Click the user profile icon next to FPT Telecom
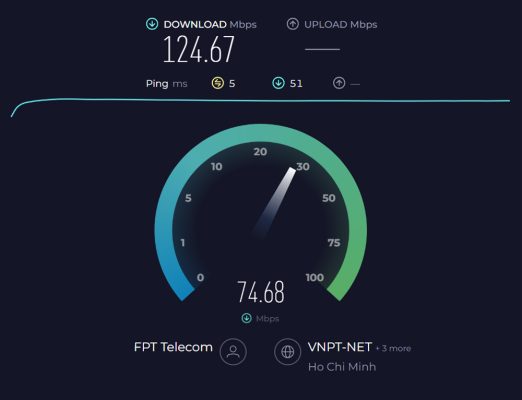Viewport: 522px width, 400px height. tap(233, 352)
